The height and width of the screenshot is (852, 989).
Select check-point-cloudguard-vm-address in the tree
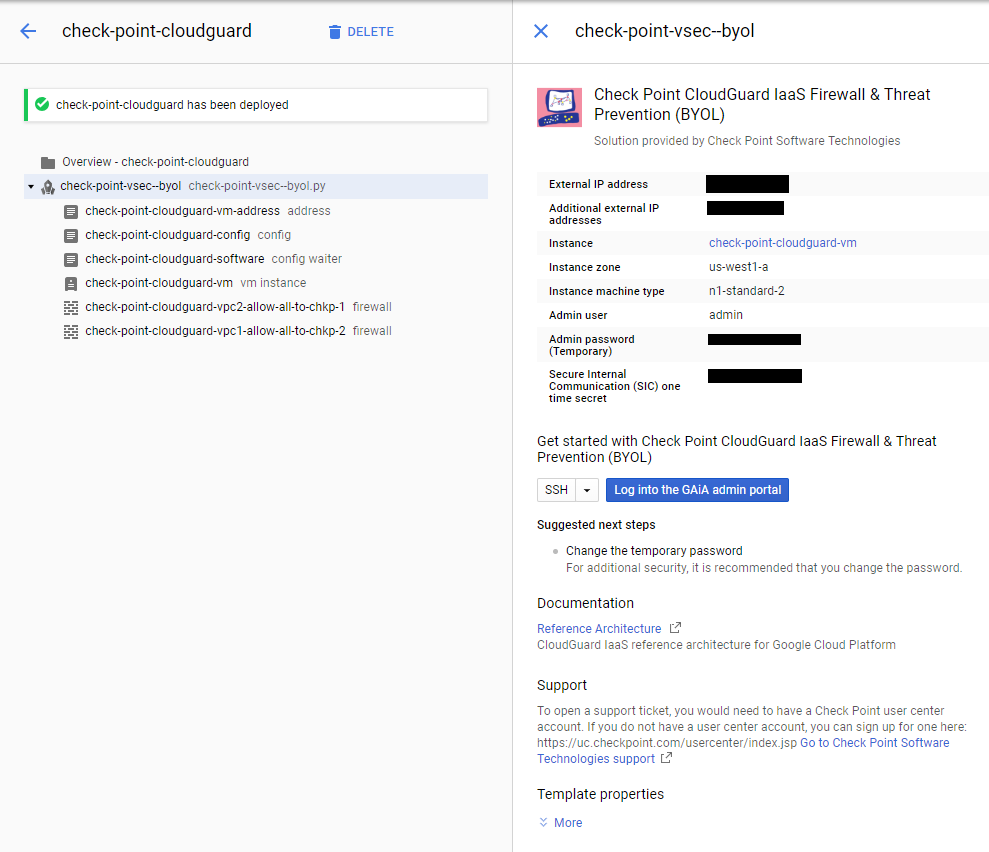tap(182, 211)
